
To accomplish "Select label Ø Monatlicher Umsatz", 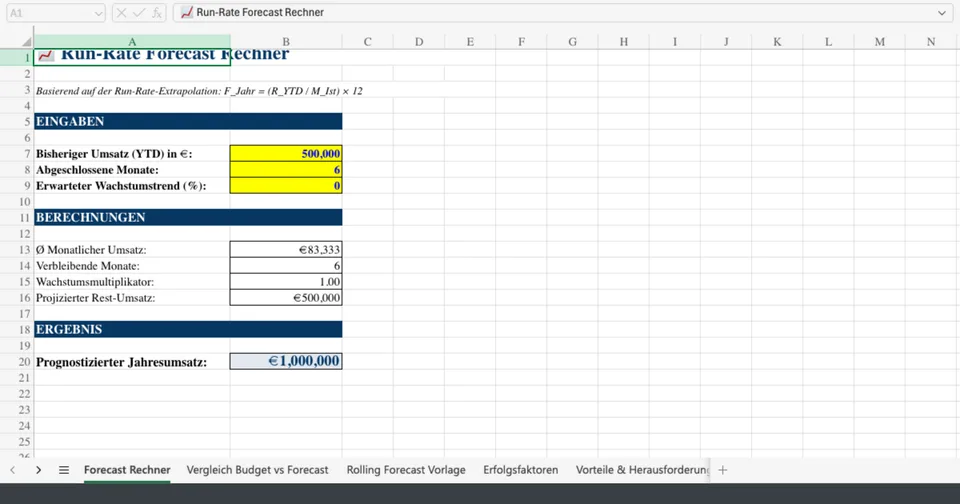I will [x=91, y=249].
